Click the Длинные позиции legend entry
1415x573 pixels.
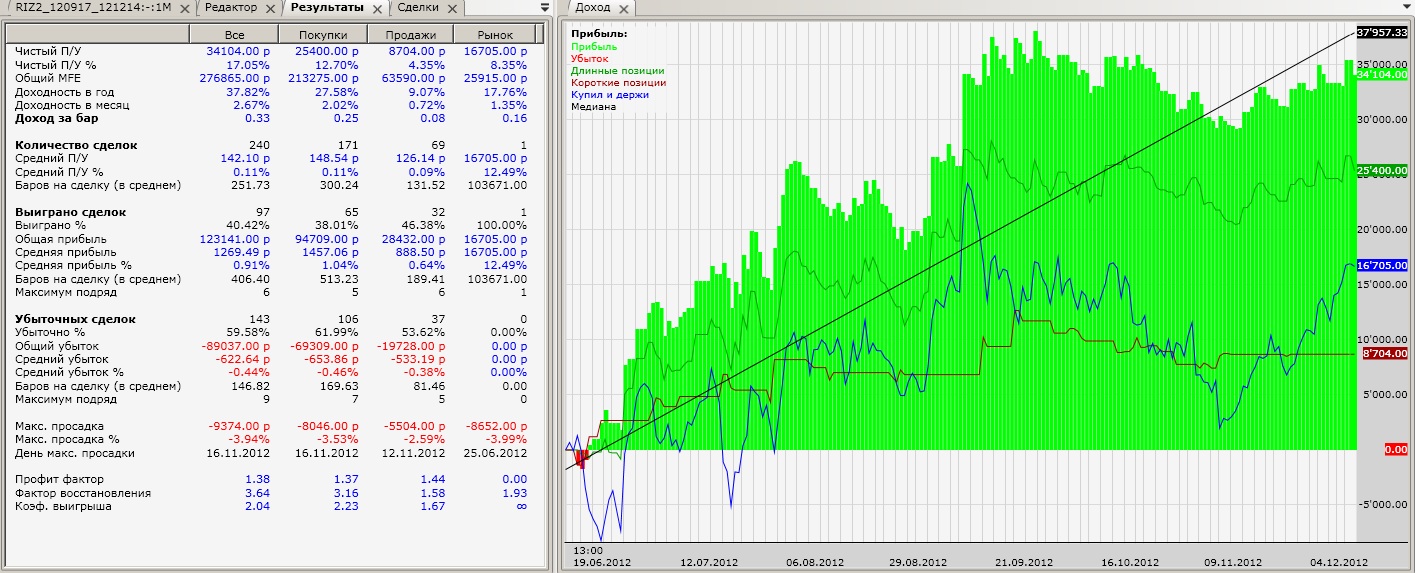(616, 70)
